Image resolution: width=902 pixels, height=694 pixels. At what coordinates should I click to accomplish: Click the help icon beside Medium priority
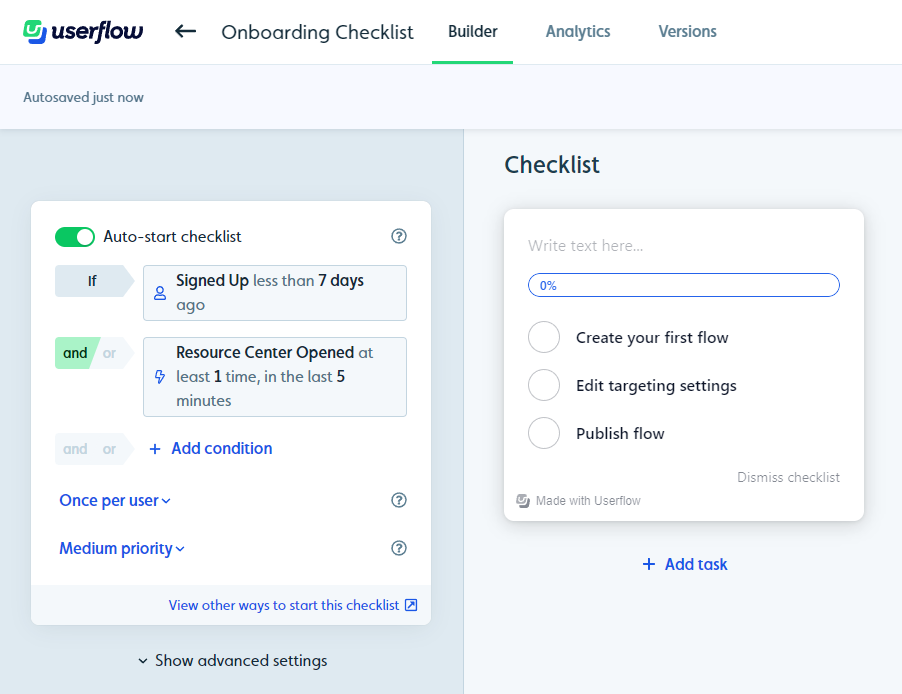coord(399,548)
